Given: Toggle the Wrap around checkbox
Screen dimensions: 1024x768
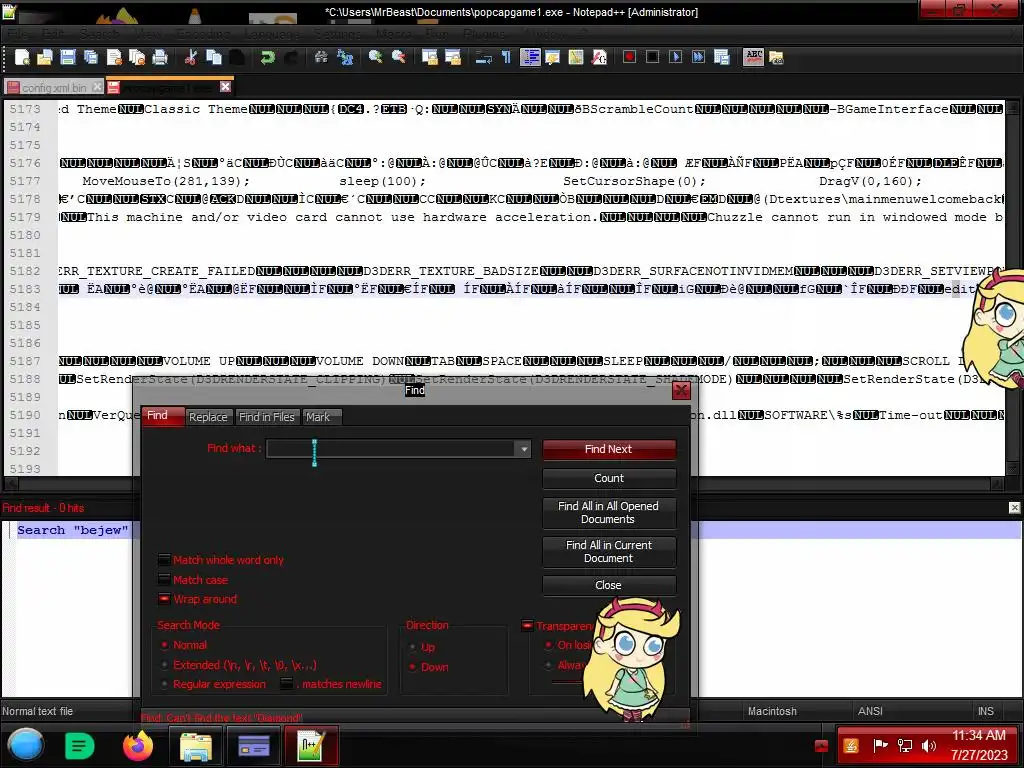Looking at the screenshot, I should 164,599.
